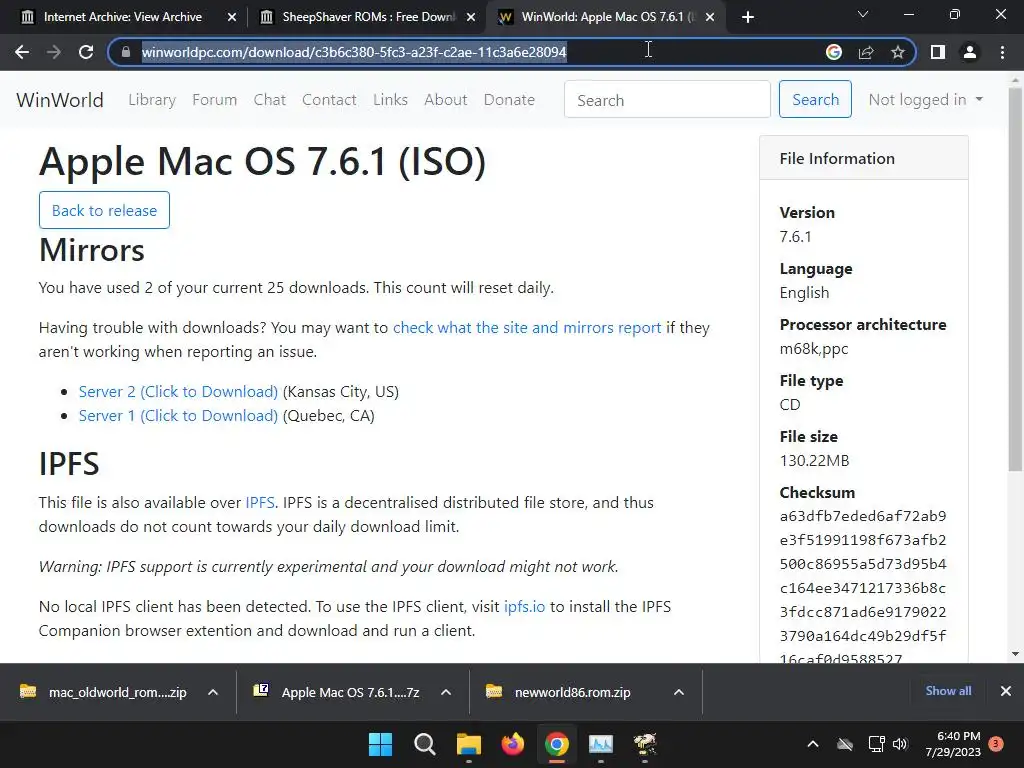Click the Back to release button

coord(104,210)
